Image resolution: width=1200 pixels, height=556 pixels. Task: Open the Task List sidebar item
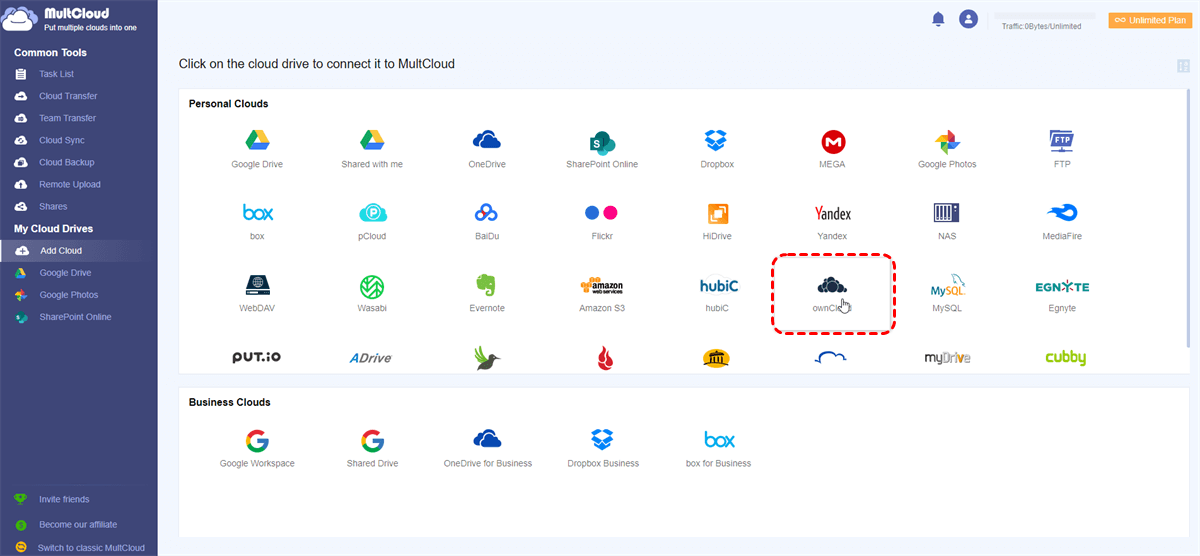click(x=56, y=74)
